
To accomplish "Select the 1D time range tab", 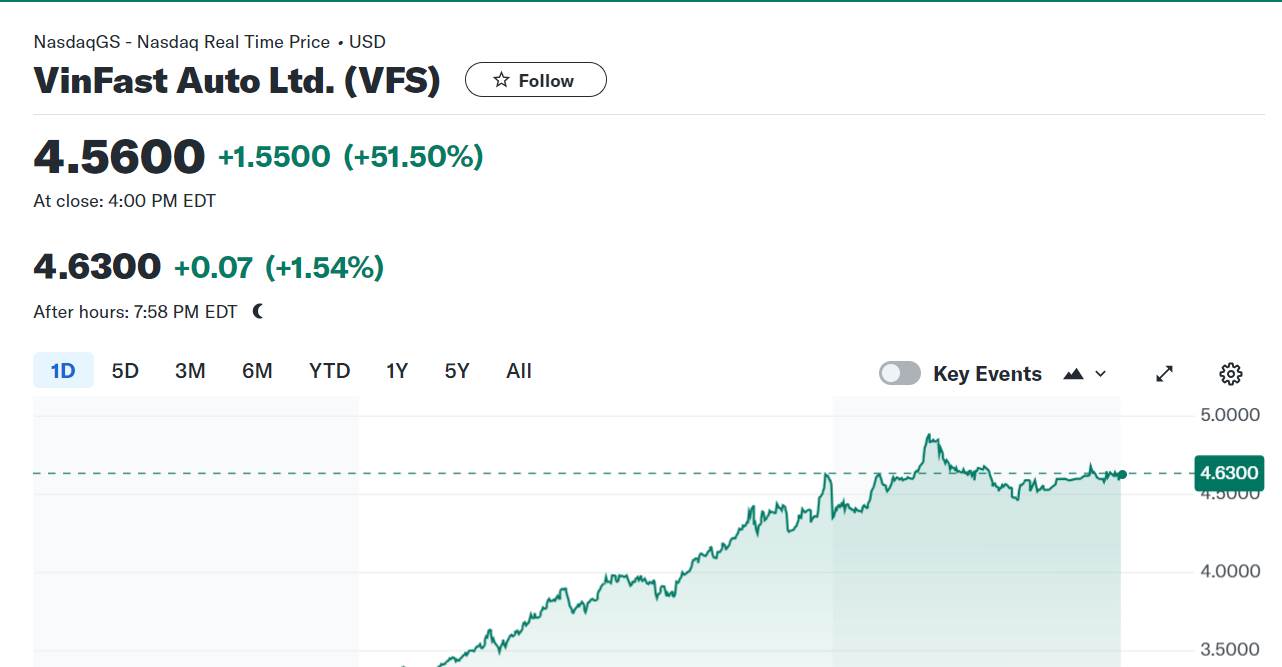I will pyautogui.click(x=63, y=371).
